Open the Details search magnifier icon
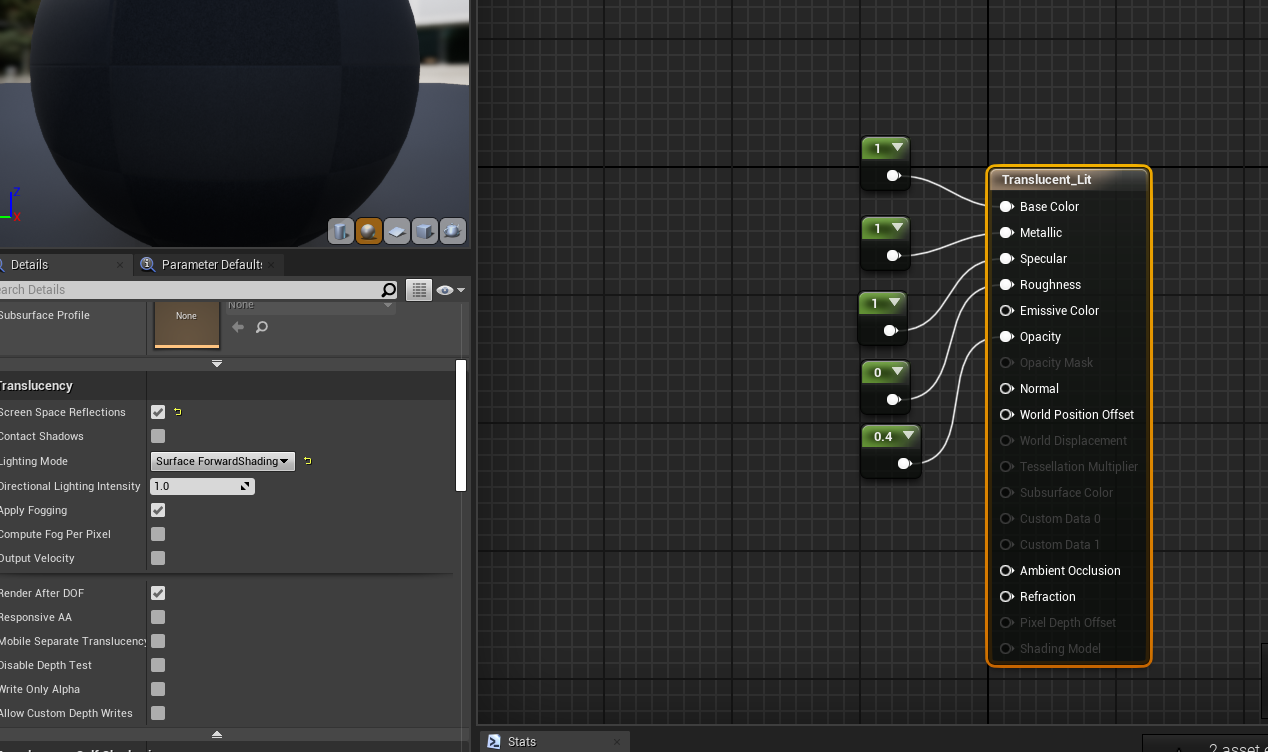Viewport: 1268px width, 752px height. (x=388, y=290)
